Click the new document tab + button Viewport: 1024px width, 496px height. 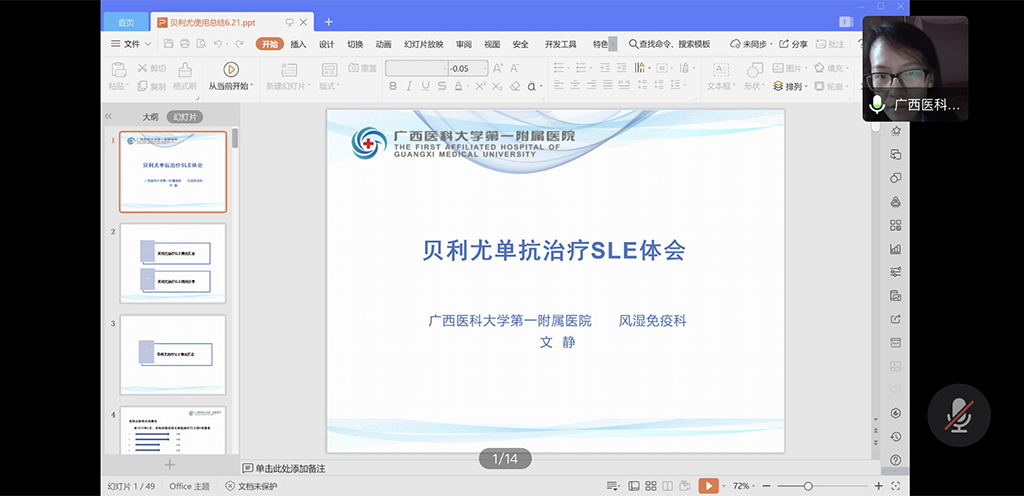point(328,22)
